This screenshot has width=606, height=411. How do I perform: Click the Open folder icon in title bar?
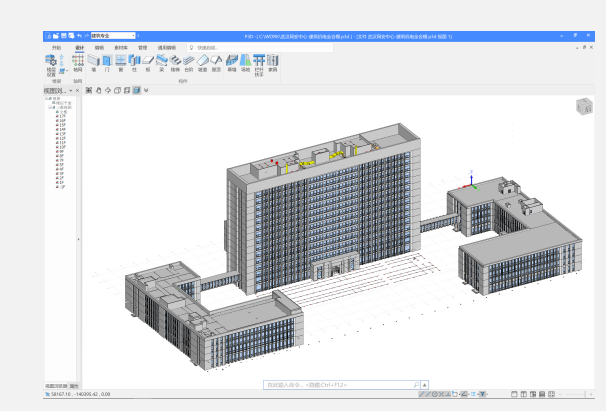pos(56,36)
